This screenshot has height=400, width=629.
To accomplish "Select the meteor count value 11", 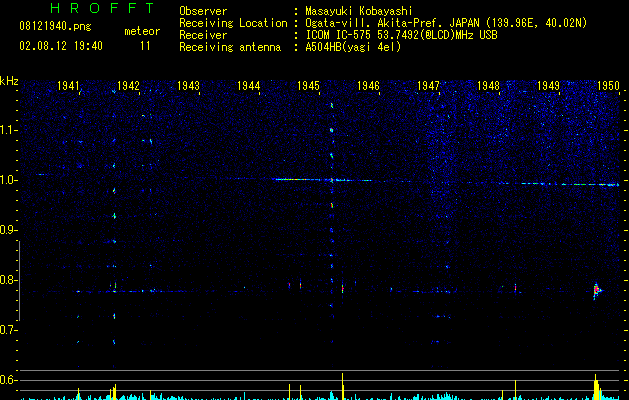I will coord(145,46).
